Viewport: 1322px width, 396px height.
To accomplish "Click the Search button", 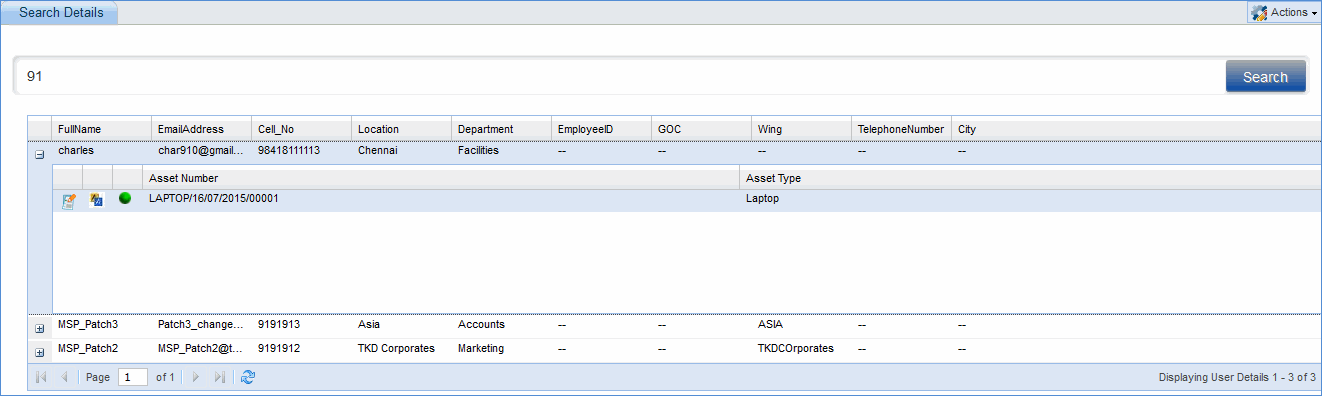I will click(1266, 76).
